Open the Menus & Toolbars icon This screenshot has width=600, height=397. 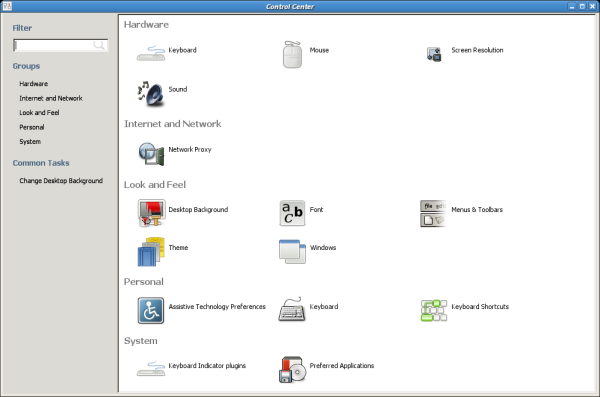click(x=434, y=213)
